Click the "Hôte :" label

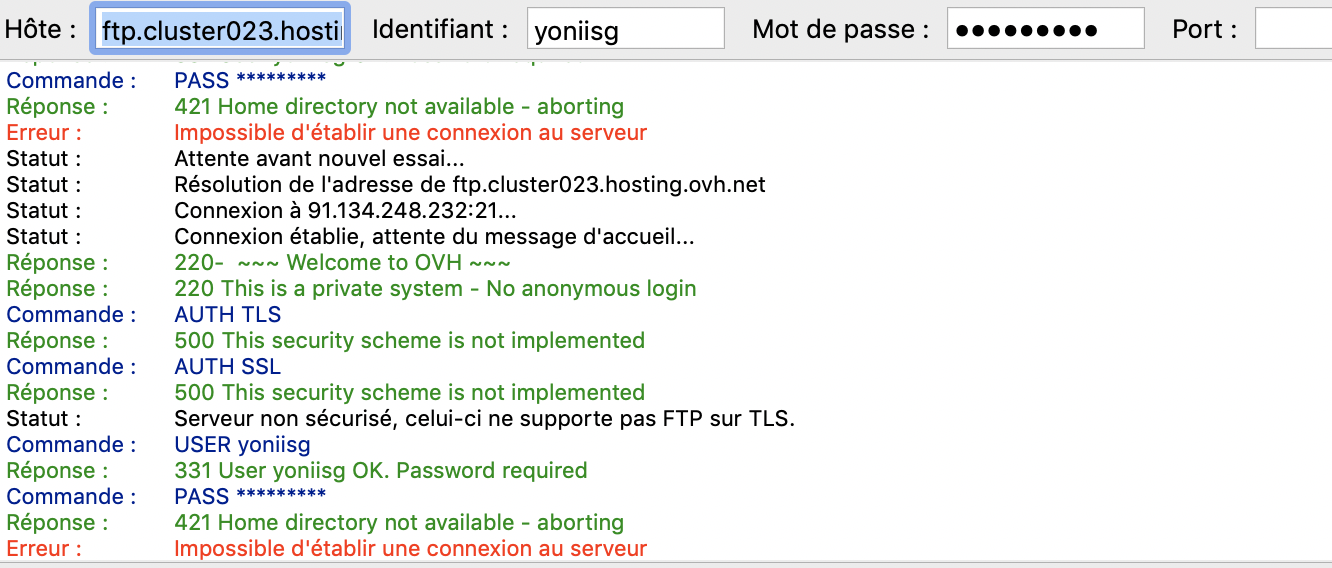[41, 30]
